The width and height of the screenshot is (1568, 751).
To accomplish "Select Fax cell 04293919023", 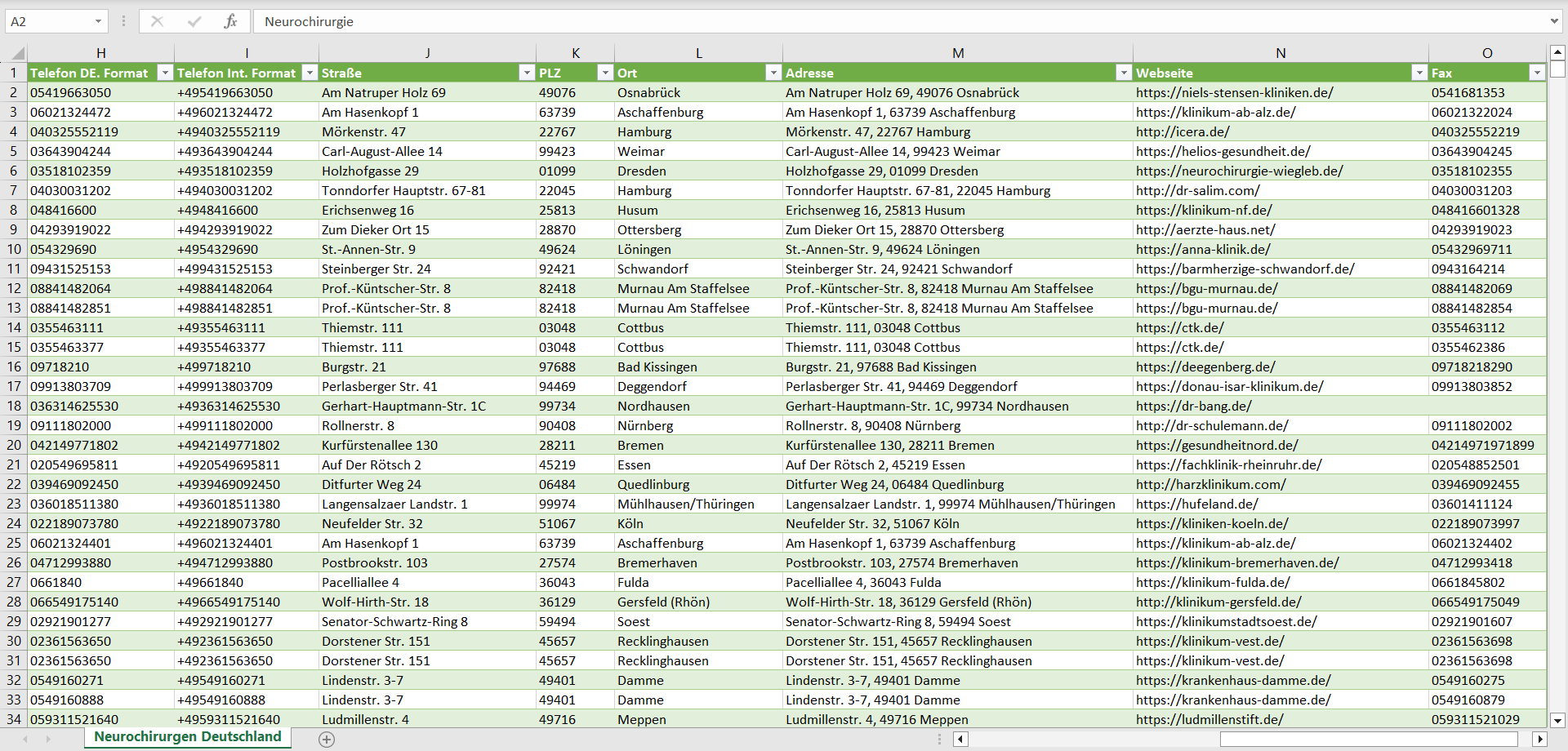I will click(1487, 229).
